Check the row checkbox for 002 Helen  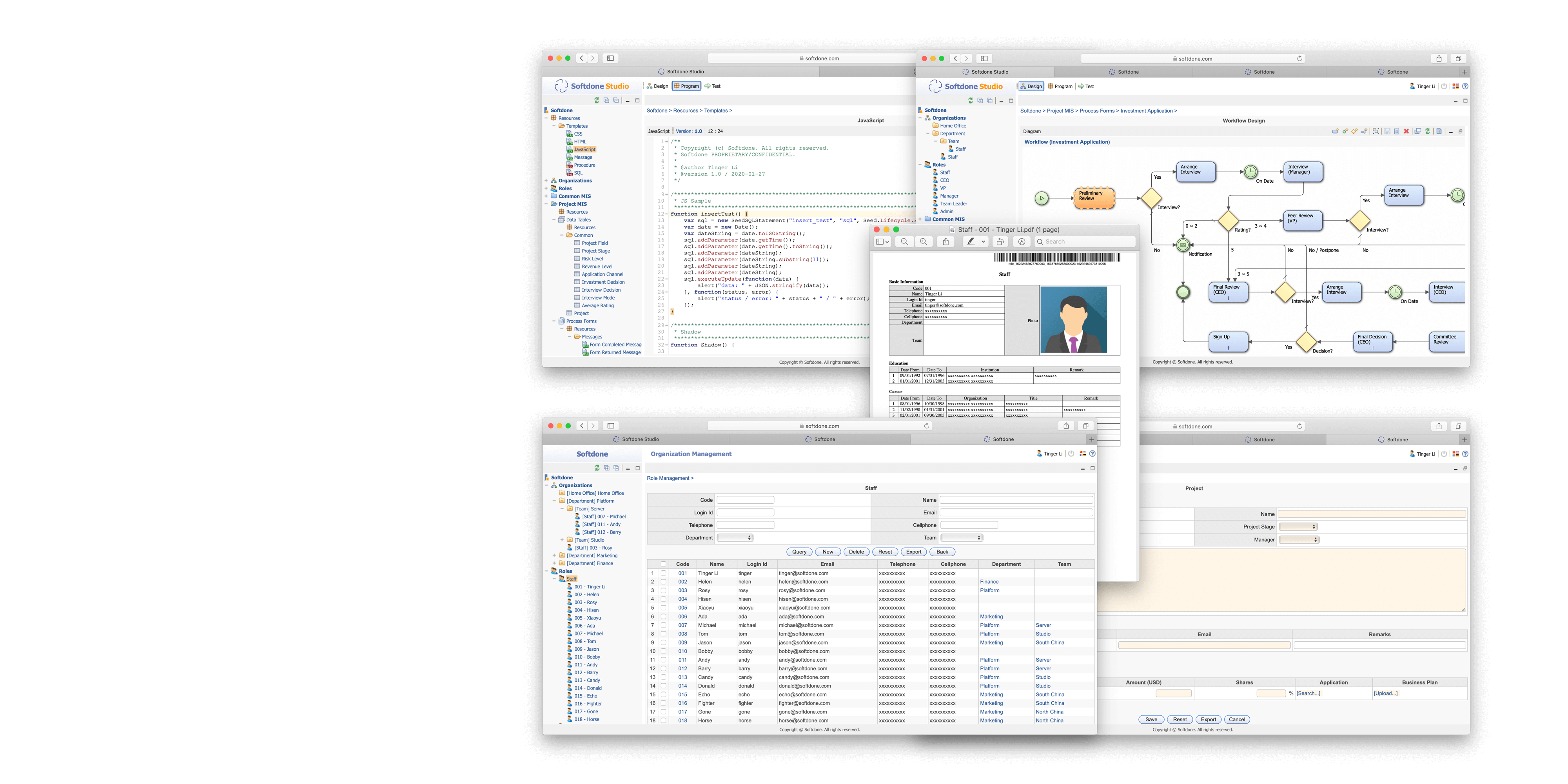point(664,582)
